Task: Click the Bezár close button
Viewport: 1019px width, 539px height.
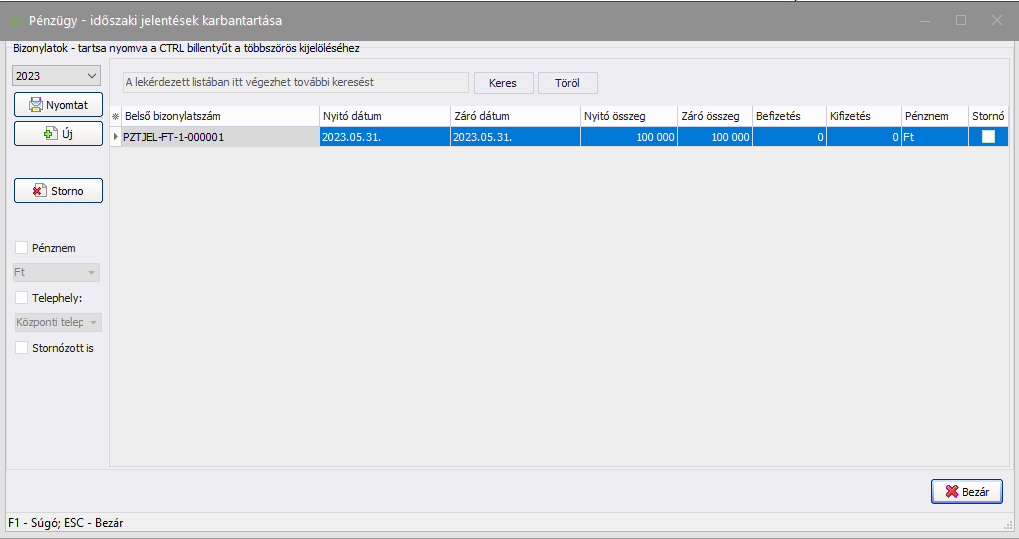Action: tap(966, 491)
